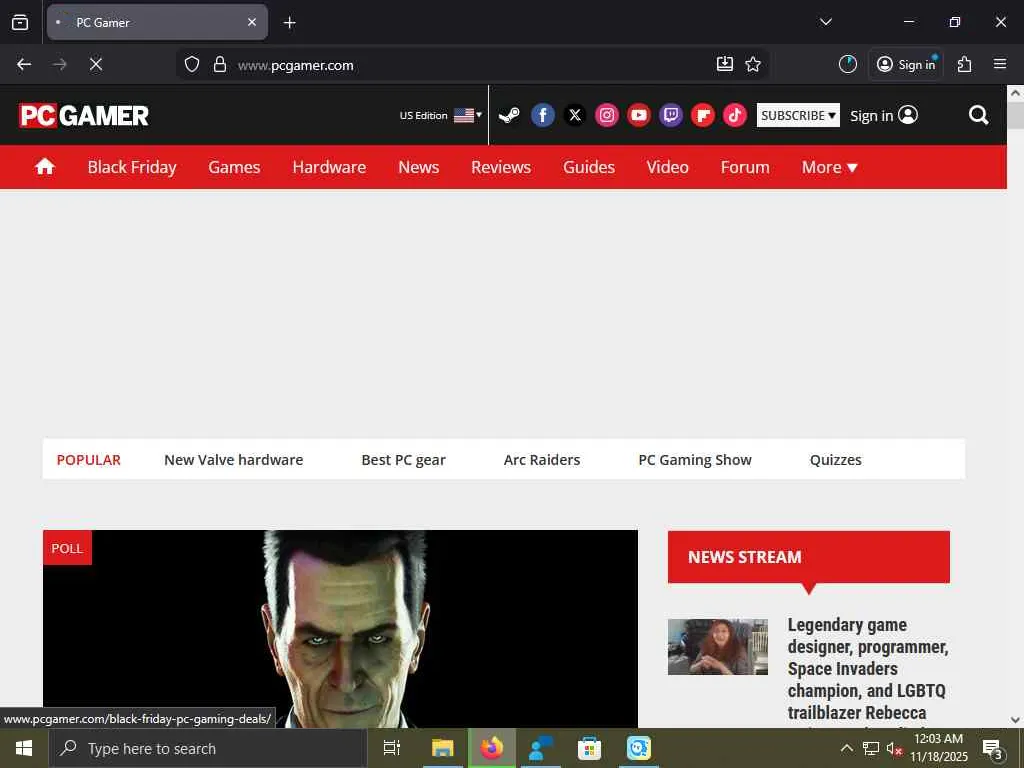Open the news stream article thumbnail
Viewport: 1024px width, 768px height.
(718, 647)
